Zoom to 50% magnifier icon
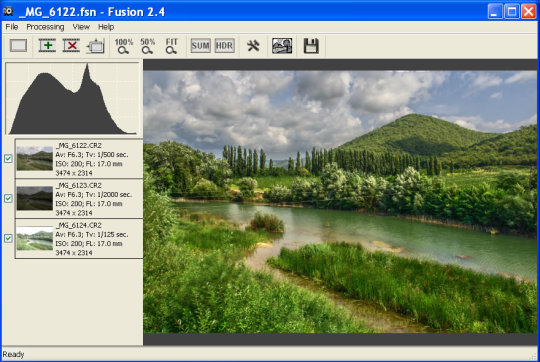 pyautogui.click(x=148, y=46)
